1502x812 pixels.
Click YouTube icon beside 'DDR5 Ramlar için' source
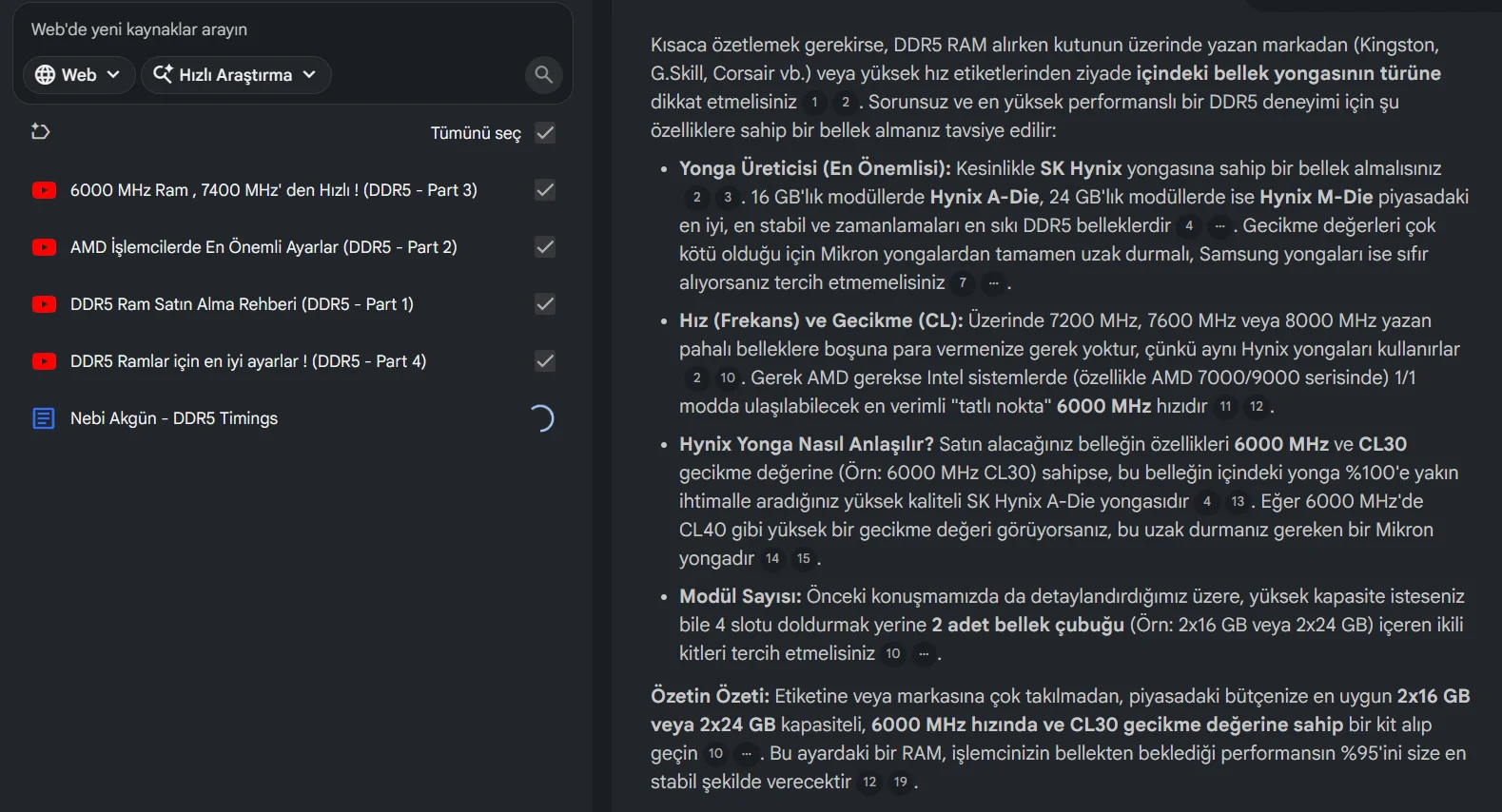point(44,361)
